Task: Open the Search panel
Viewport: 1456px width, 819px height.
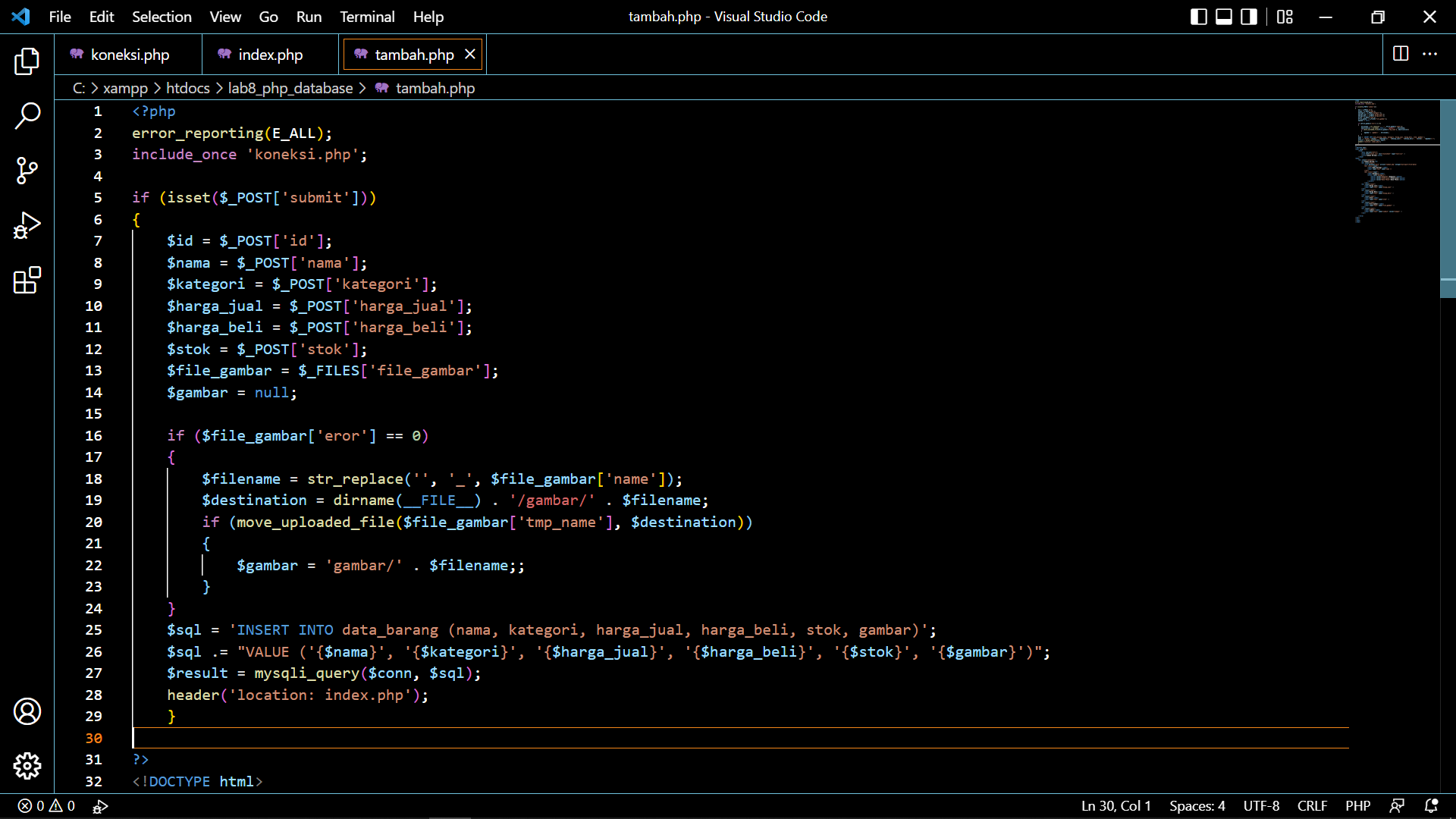Action: pyautogui.click(x=27, y=116)
